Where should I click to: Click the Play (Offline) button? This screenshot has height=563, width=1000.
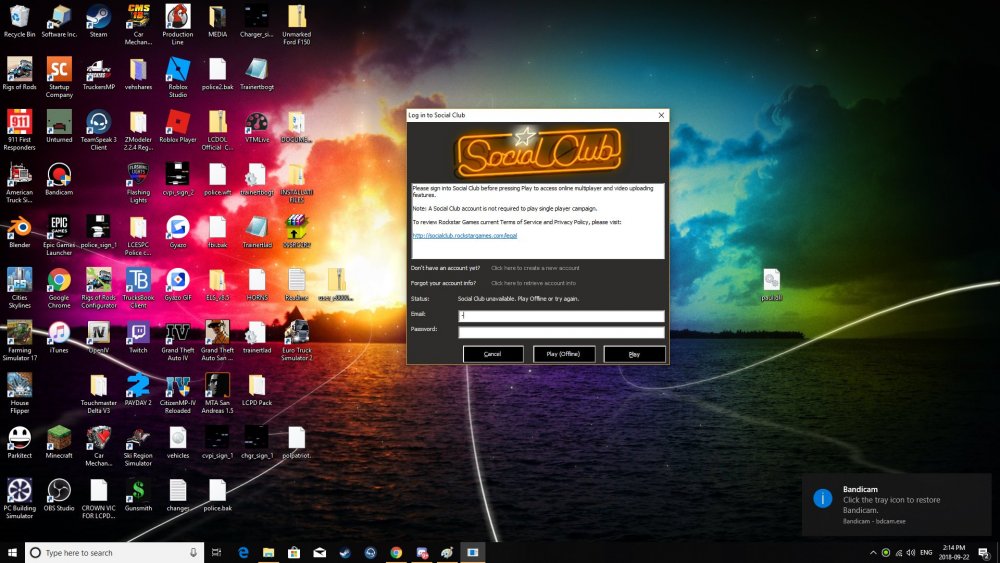564,354
